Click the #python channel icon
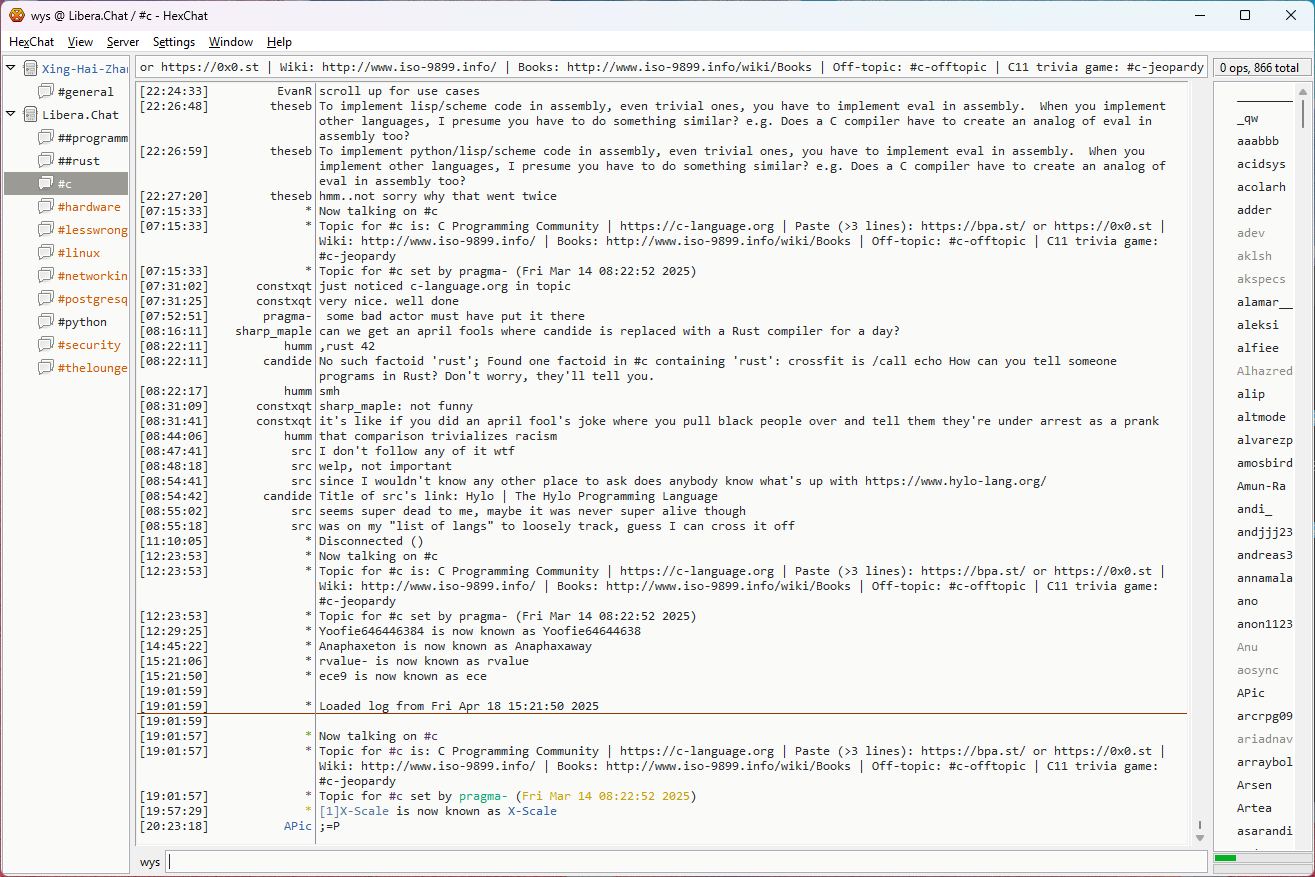 click(46, 322)
